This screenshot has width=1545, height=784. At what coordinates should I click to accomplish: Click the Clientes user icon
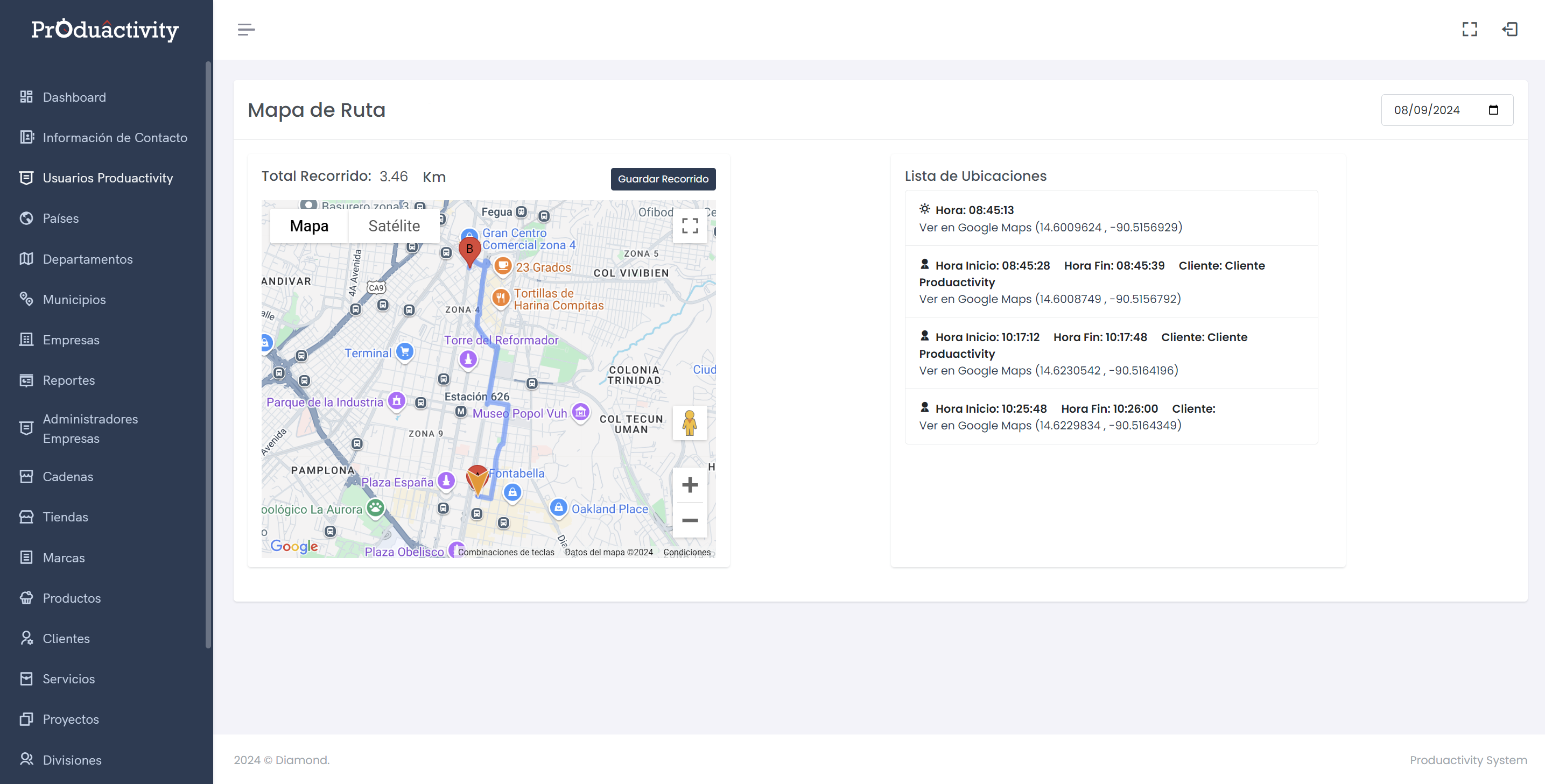(x=26, y=638)
